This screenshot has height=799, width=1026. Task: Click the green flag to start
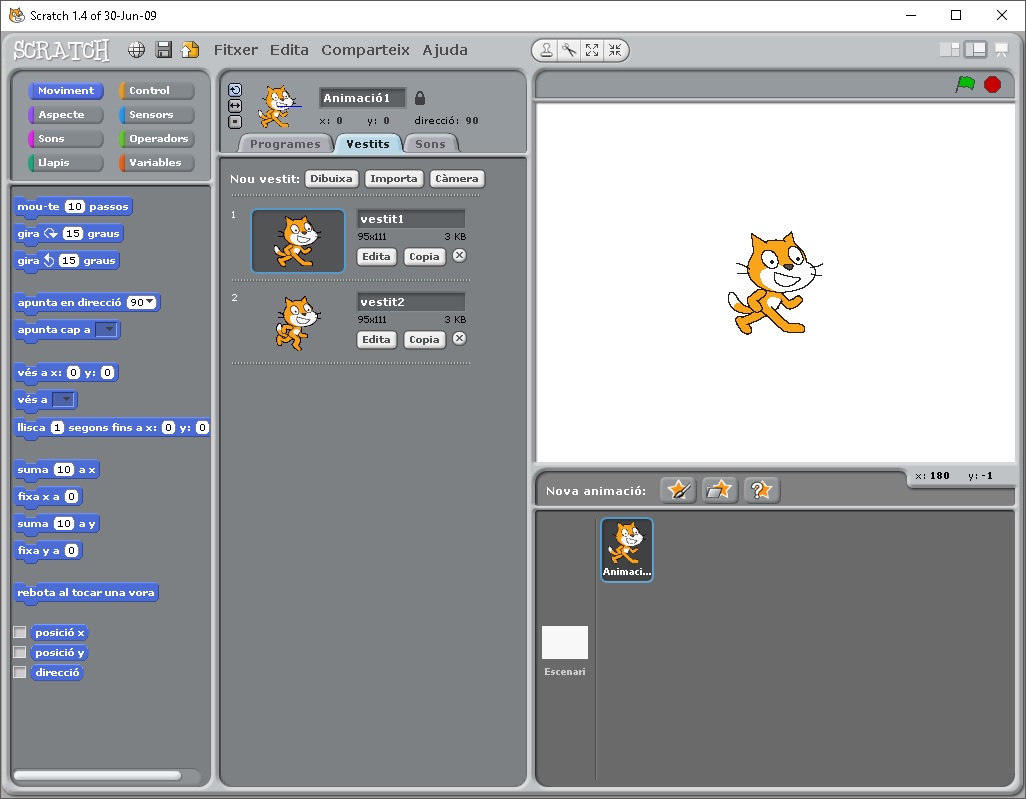click(965, 84)
